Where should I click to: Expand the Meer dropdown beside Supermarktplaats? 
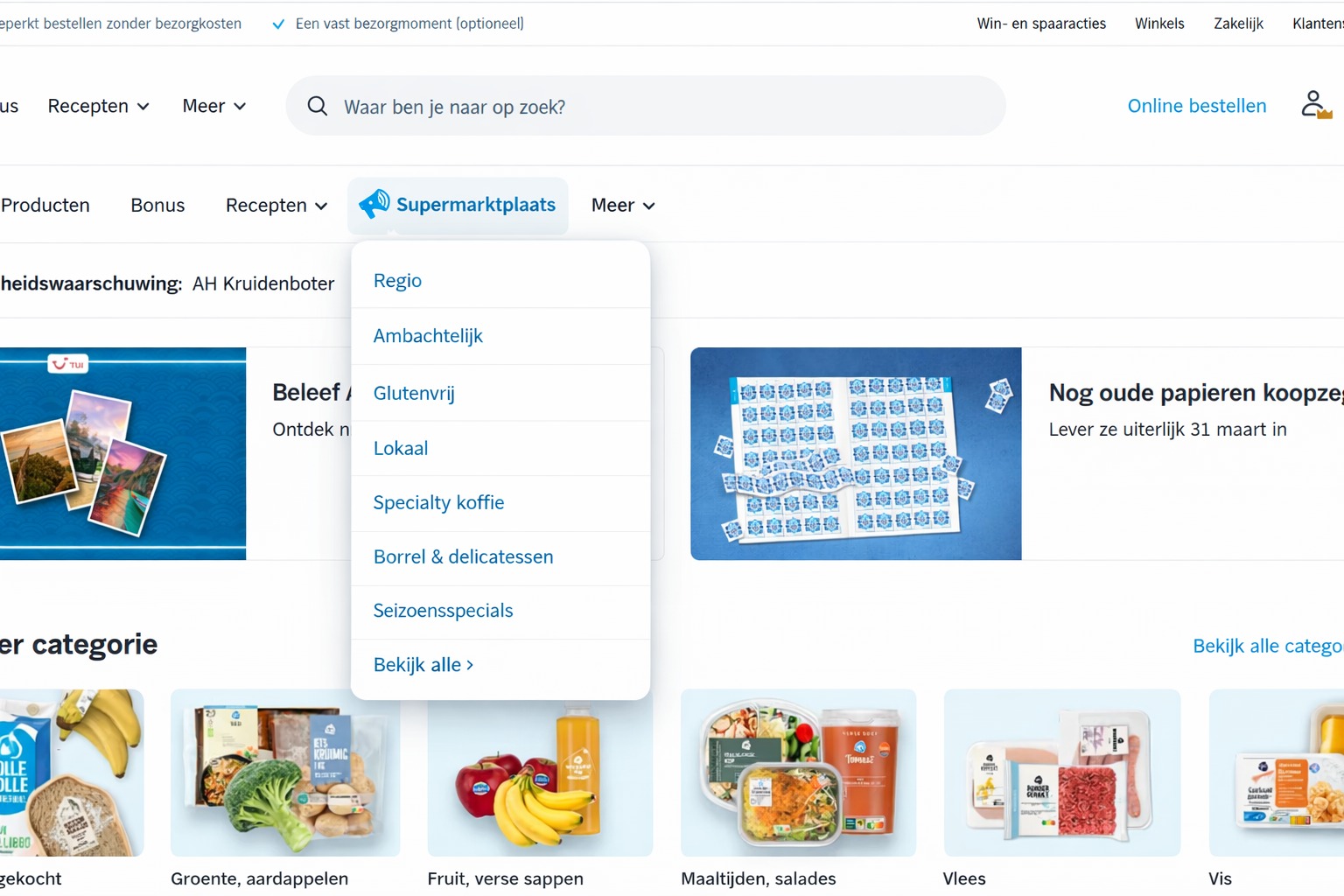623,205
